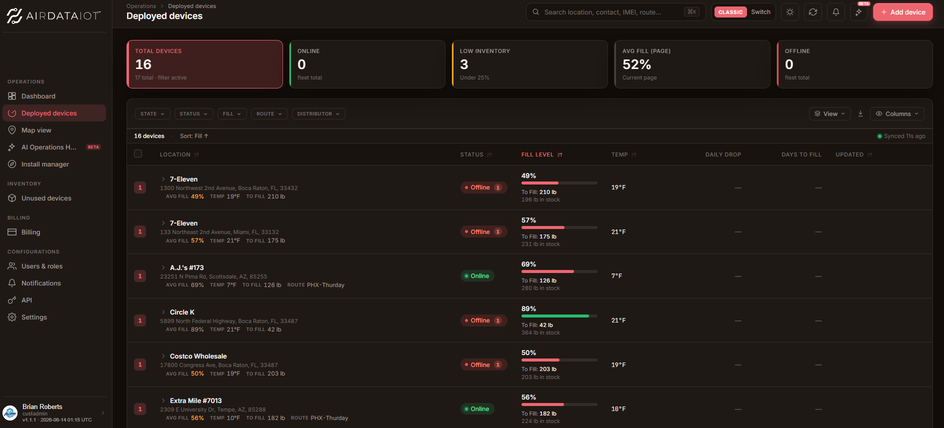Sort by Temp column sort icon
The width and height of the screenshot is (944, 428).
[x=634, y=155]
